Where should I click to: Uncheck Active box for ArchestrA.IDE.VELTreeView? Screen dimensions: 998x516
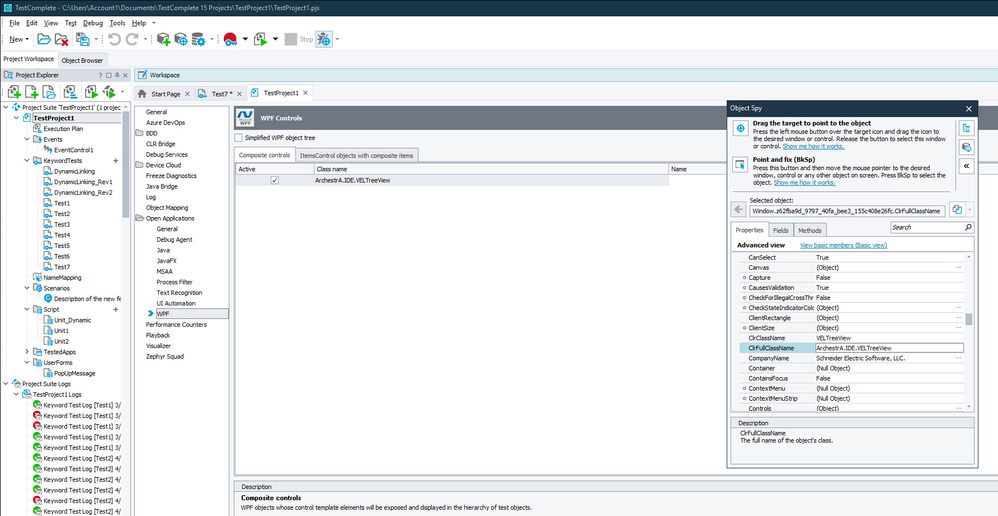pyautogui.click(x=274, y=181)
